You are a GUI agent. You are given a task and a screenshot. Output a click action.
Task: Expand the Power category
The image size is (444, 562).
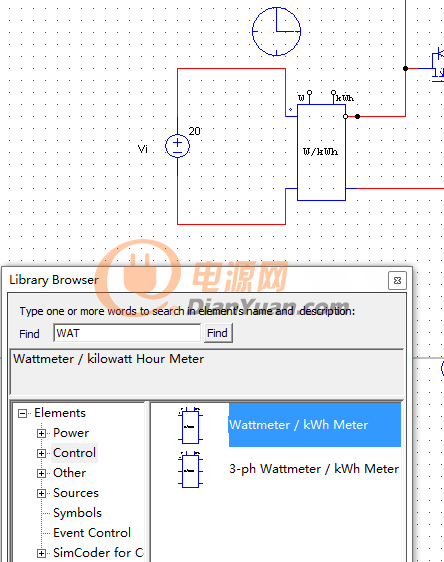point(41,433)
